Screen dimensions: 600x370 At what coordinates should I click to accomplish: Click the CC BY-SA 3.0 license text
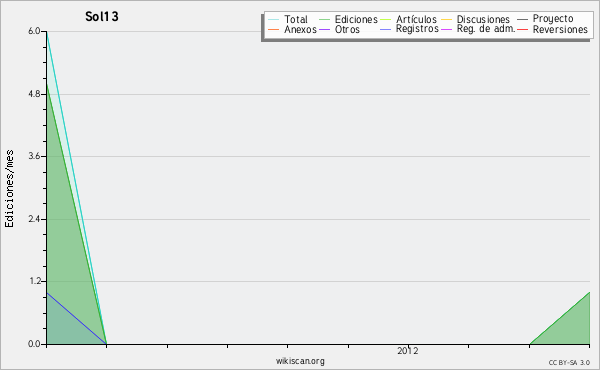click(569, 362)
